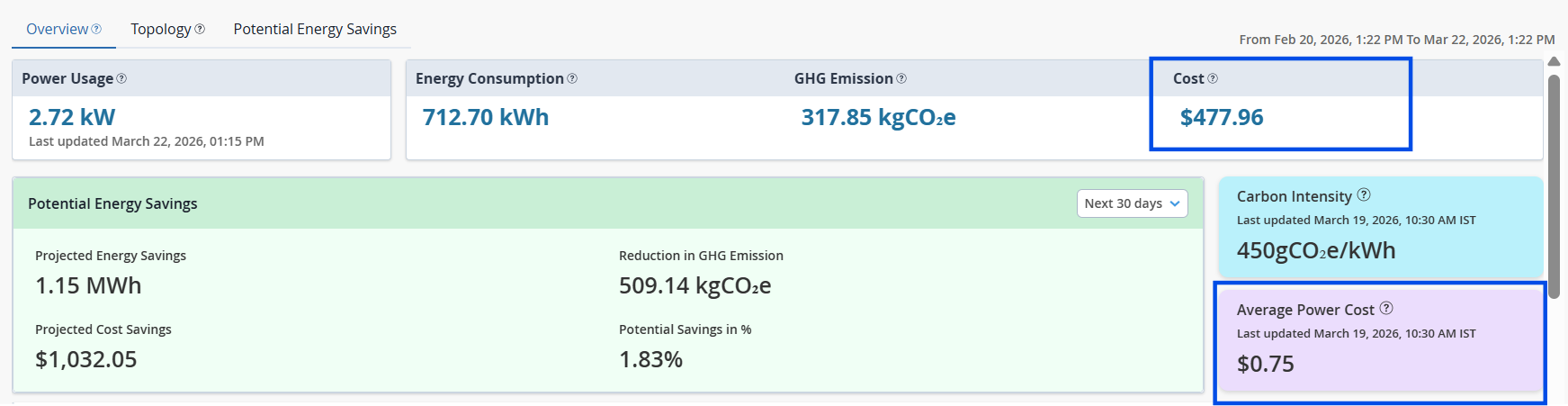
Task: Click the $477.96 cost value
Action: 1222,117
